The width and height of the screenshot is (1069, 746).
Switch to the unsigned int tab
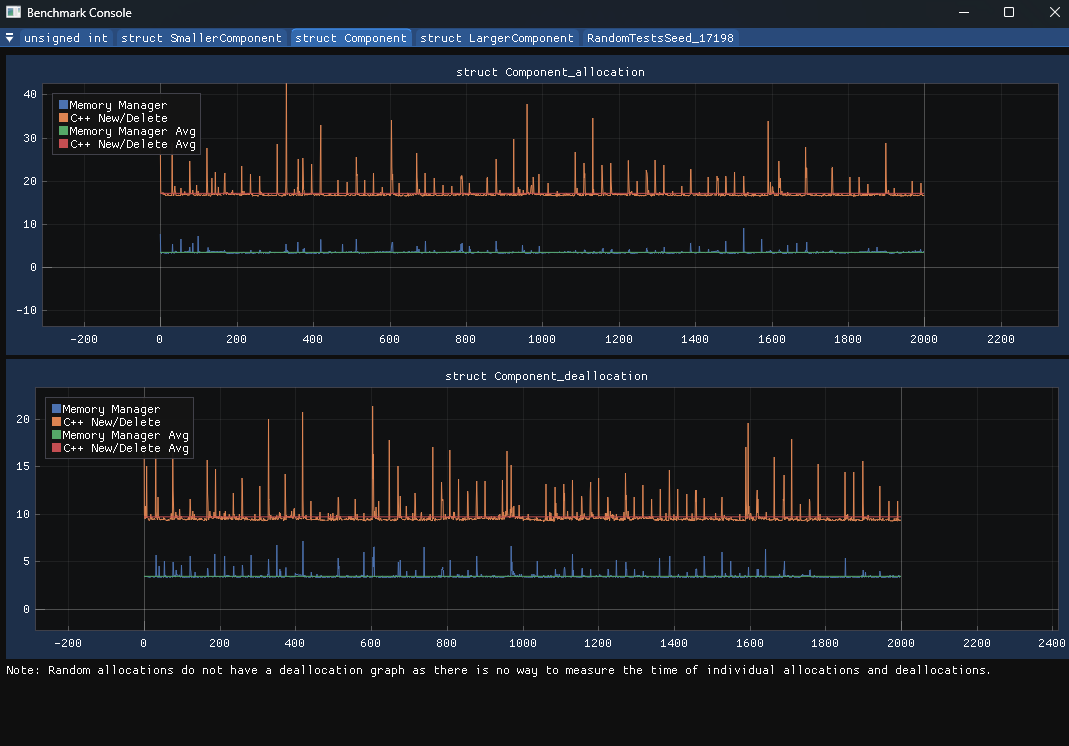[x=66, y=38]
